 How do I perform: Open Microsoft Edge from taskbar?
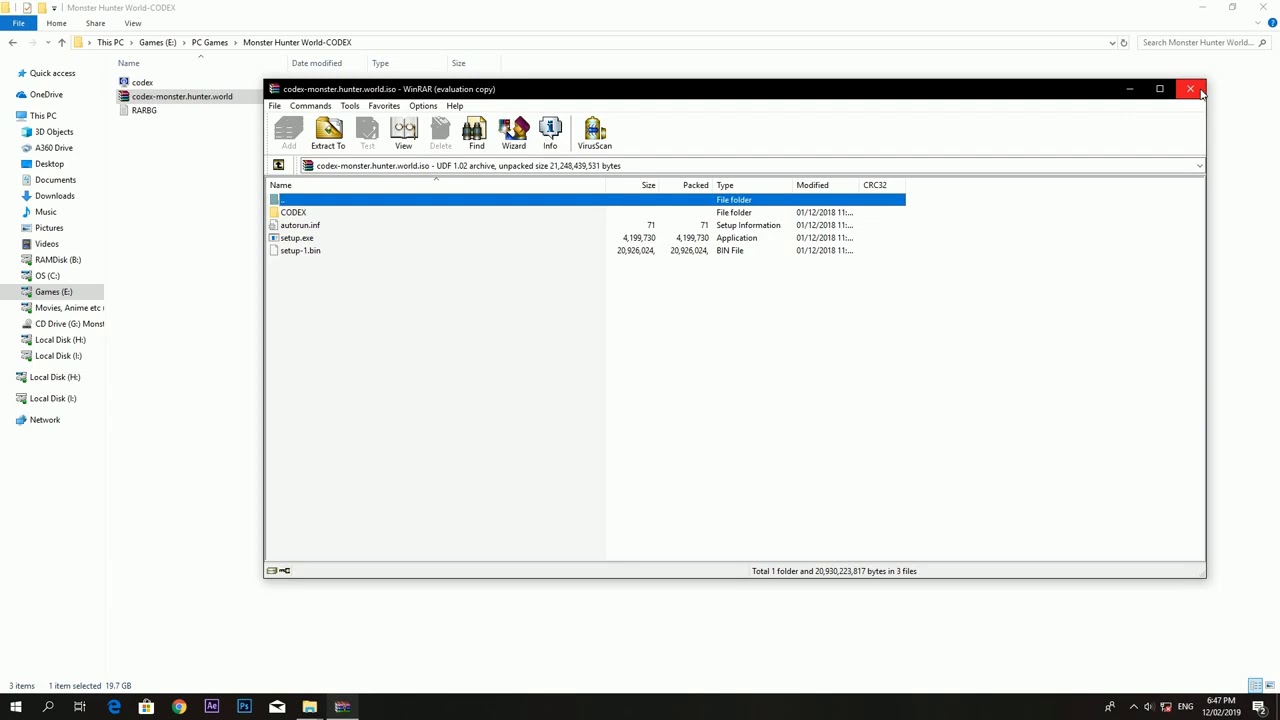114,707
